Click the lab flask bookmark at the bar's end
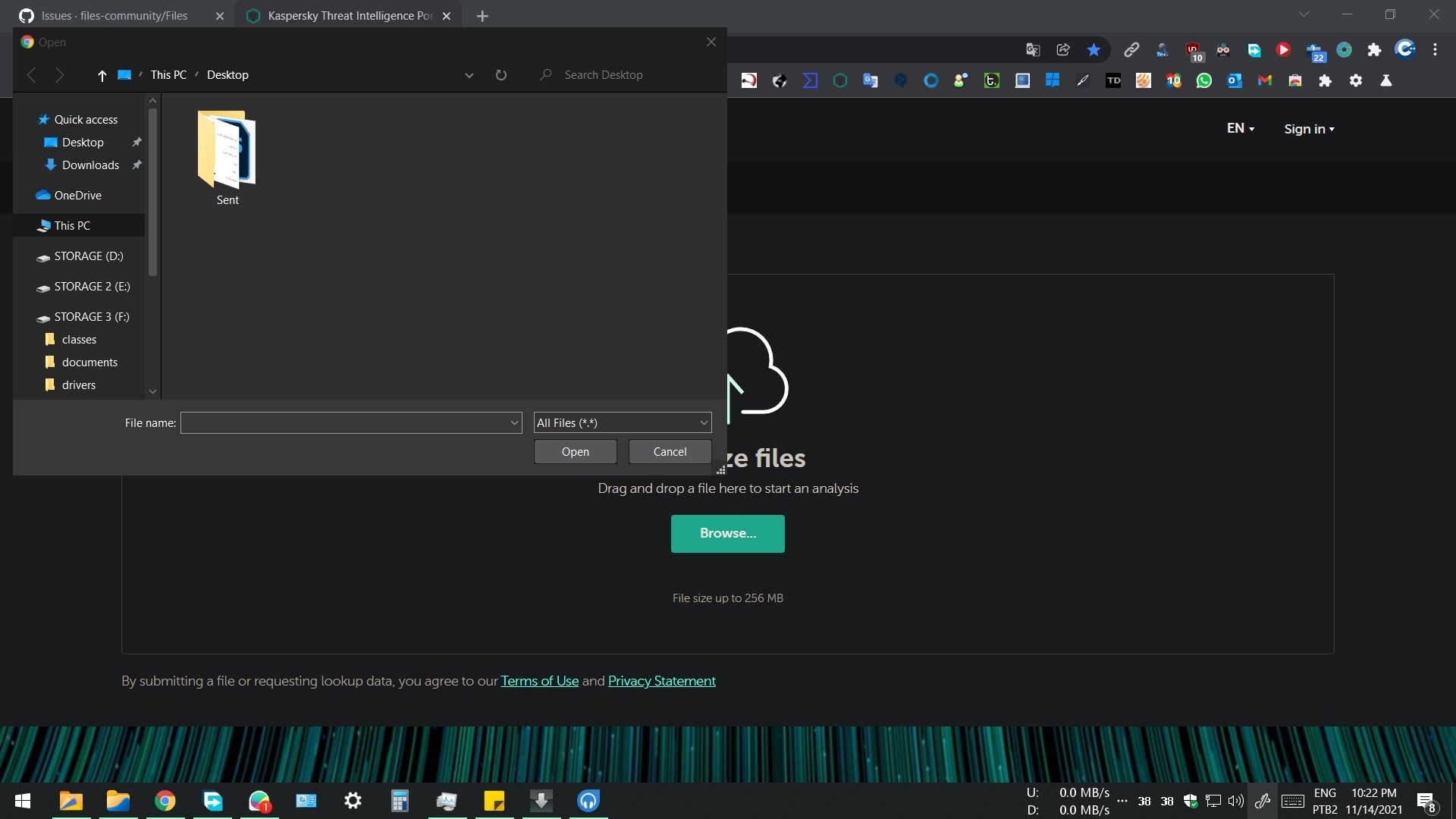The width and height of the screenshot is (1456, 819). 1386,80
